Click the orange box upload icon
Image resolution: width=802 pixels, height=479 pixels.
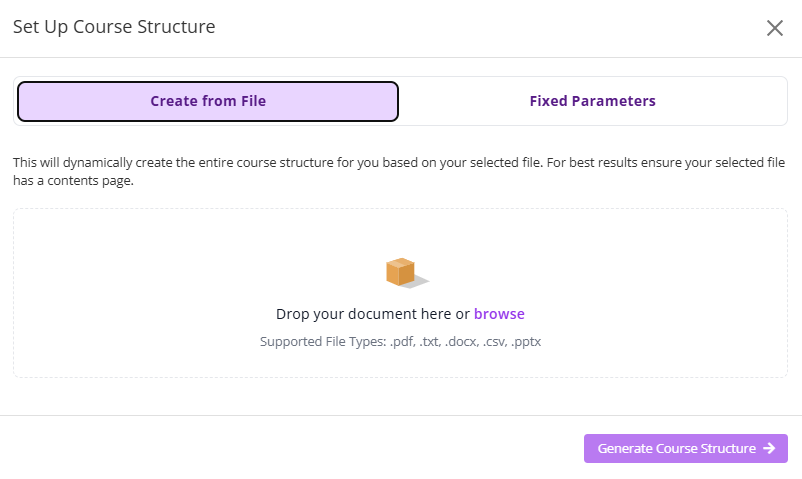400,271
